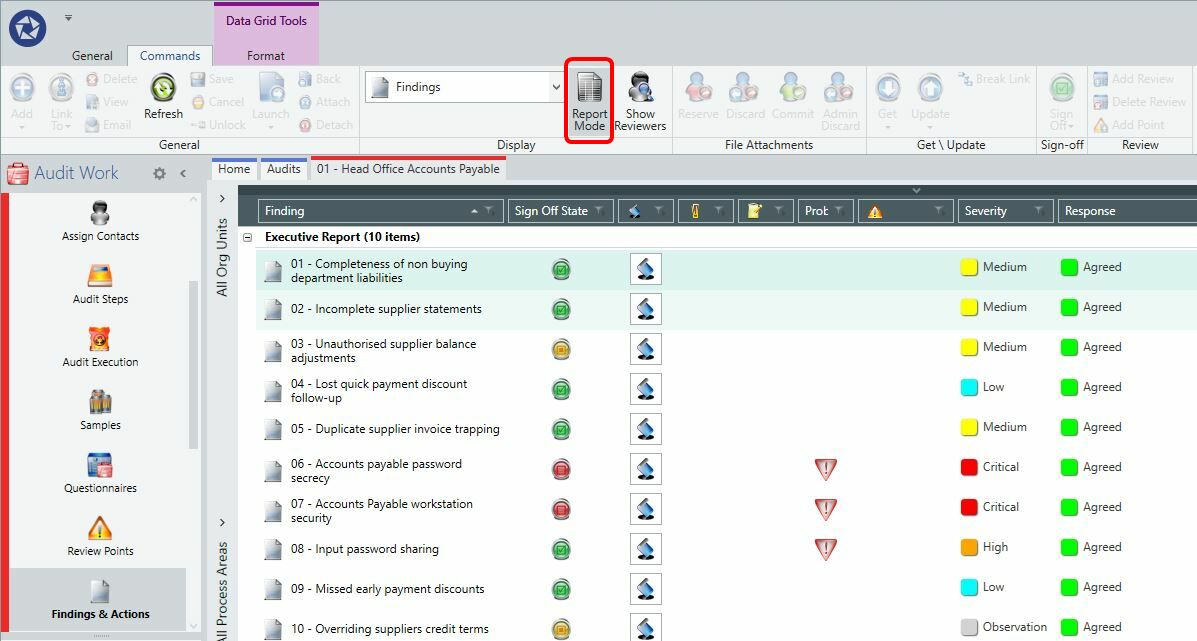Switch to the General ribbon tab
This screenshot has height=641, width=1197.
pyautogui.click(x=92, y=56)
